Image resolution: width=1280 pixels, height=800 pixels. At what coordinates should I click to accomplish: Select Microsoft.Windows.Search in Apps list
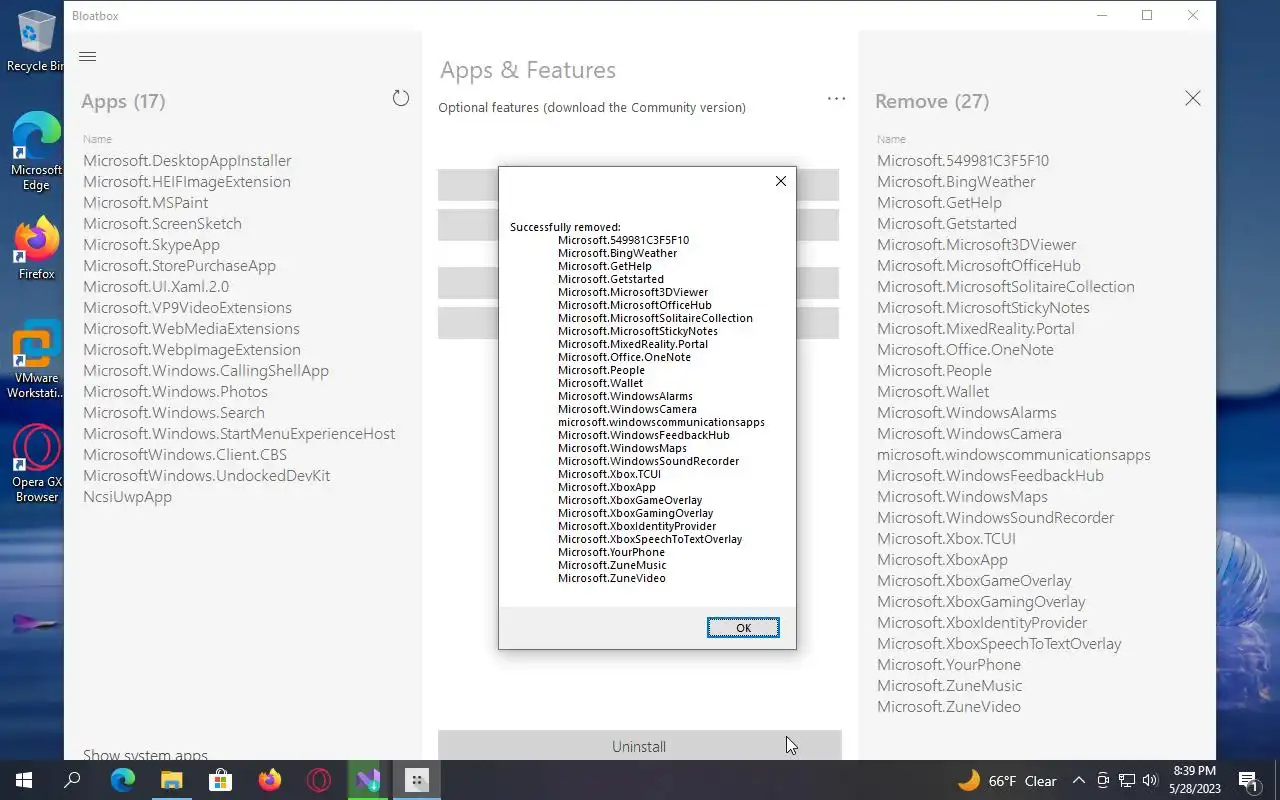(174, 412)
